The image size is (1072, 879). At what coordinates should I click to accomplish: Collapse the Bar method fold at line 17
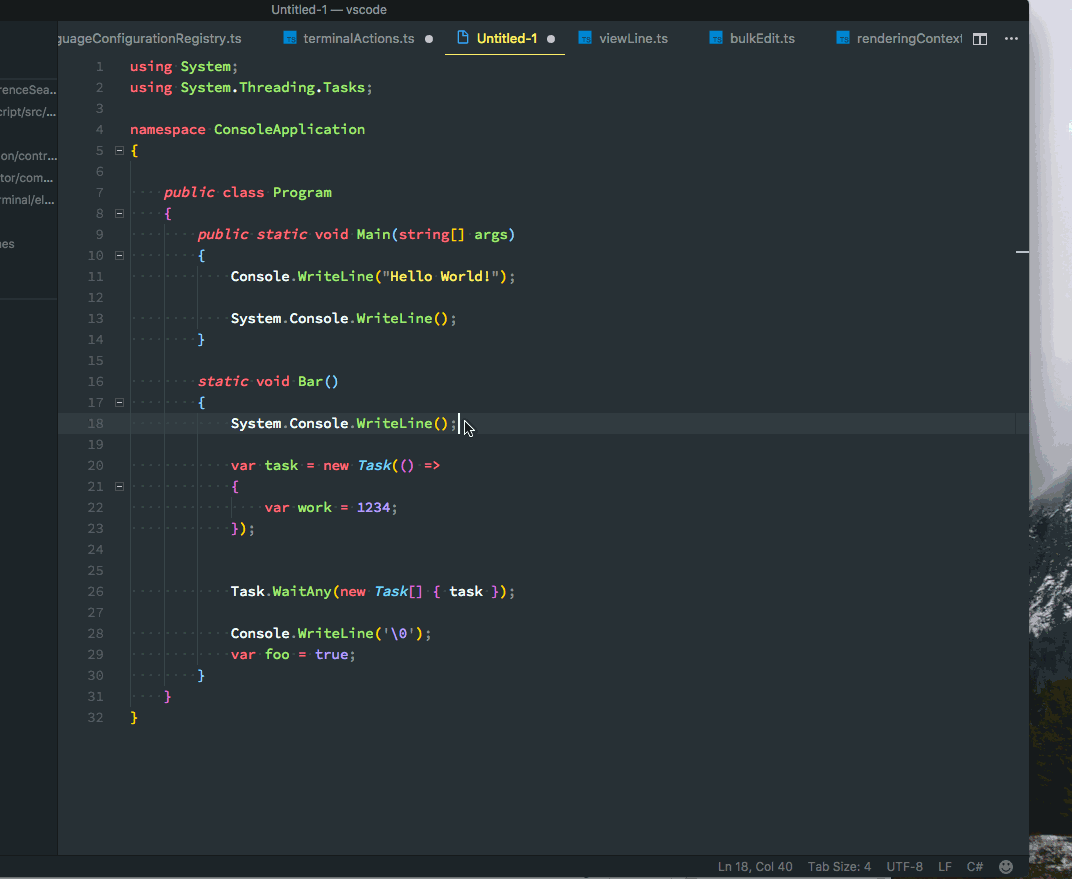click(x=118, y=402)
